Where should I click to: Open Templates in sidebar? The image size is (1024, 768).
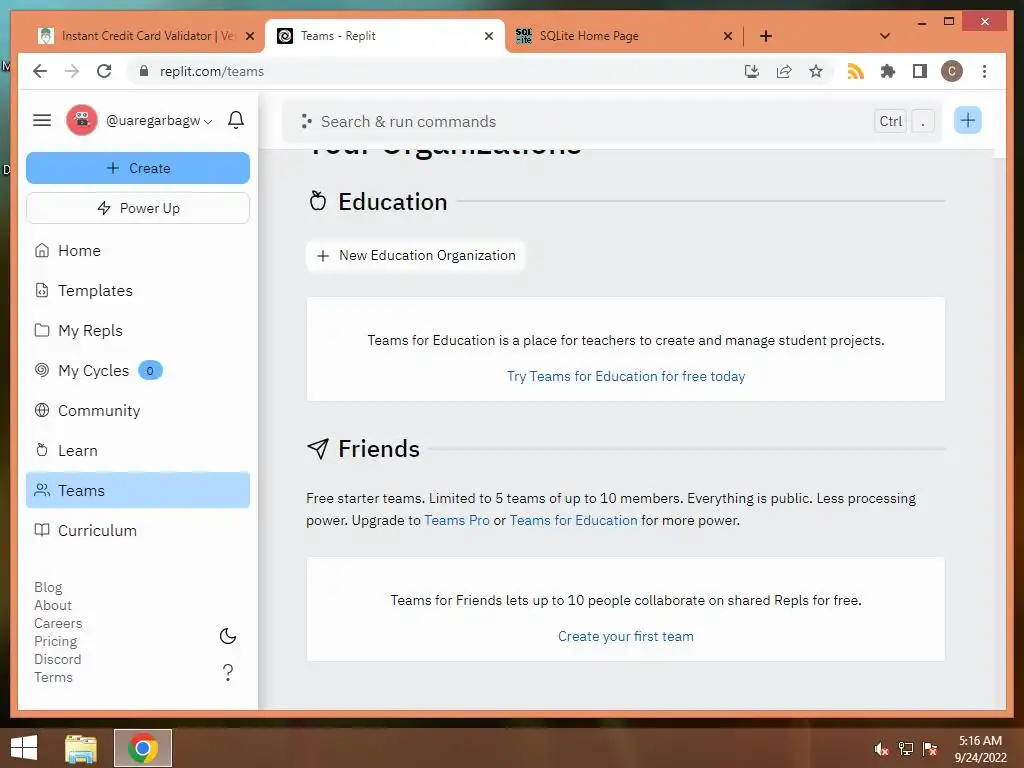138,291
